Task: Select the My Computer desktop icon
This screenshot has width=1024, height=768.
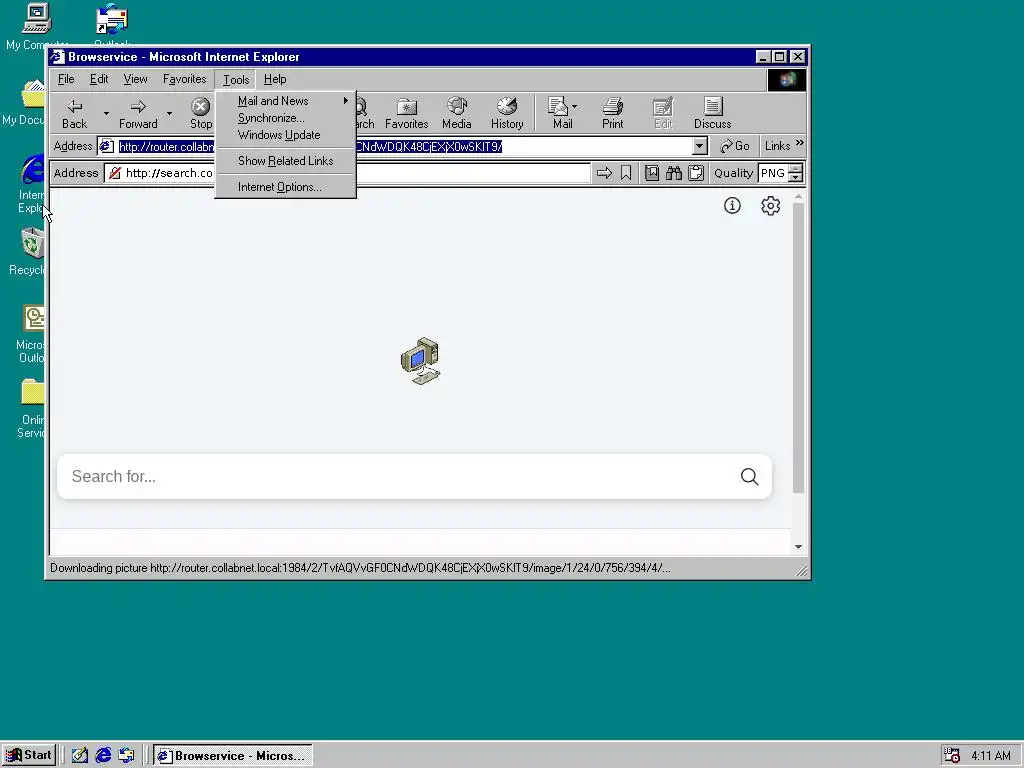Action: click(36, 27)
